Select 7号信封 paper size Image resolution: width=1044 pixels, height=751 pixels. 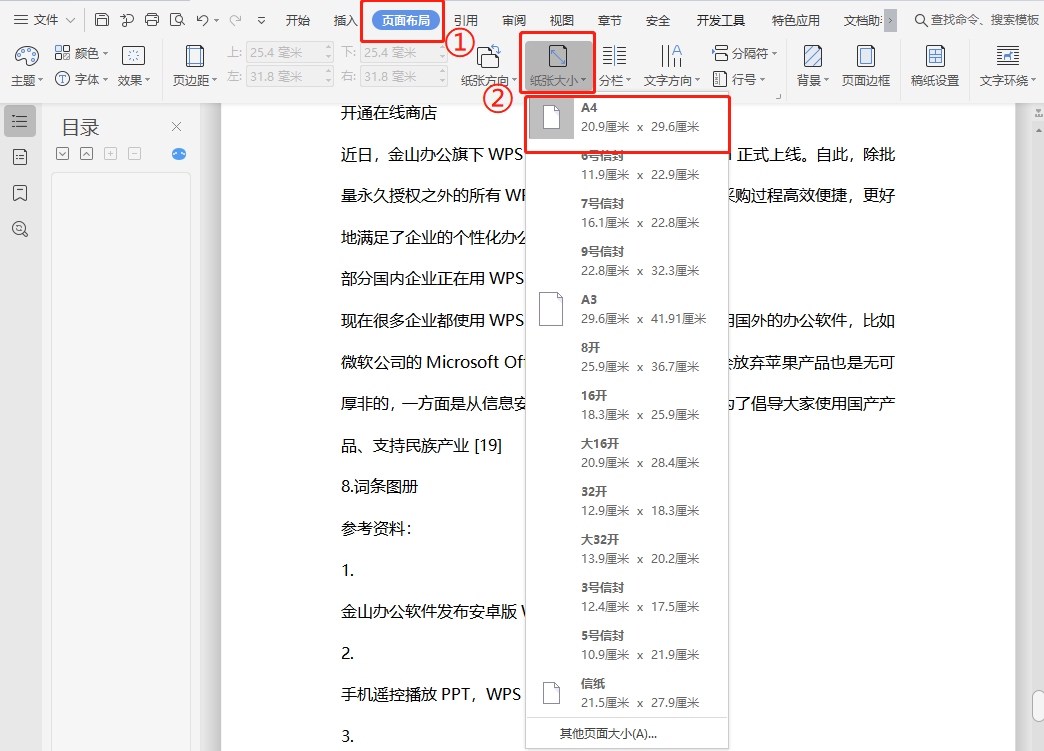pyautogui.click(x=627, y=213)
